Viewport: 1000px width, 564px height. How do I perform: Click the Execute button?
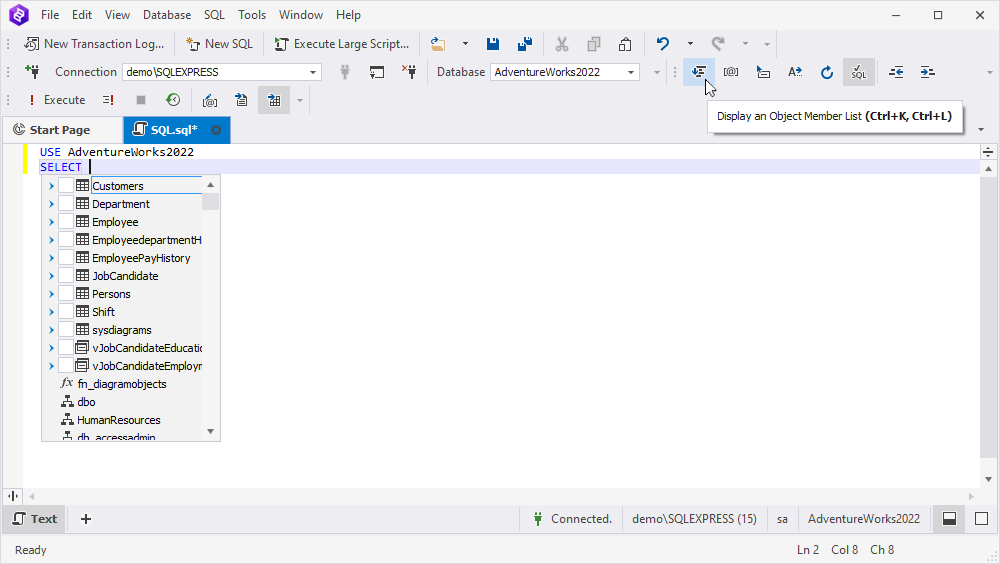pyautogui.click(x=55, y=100)
